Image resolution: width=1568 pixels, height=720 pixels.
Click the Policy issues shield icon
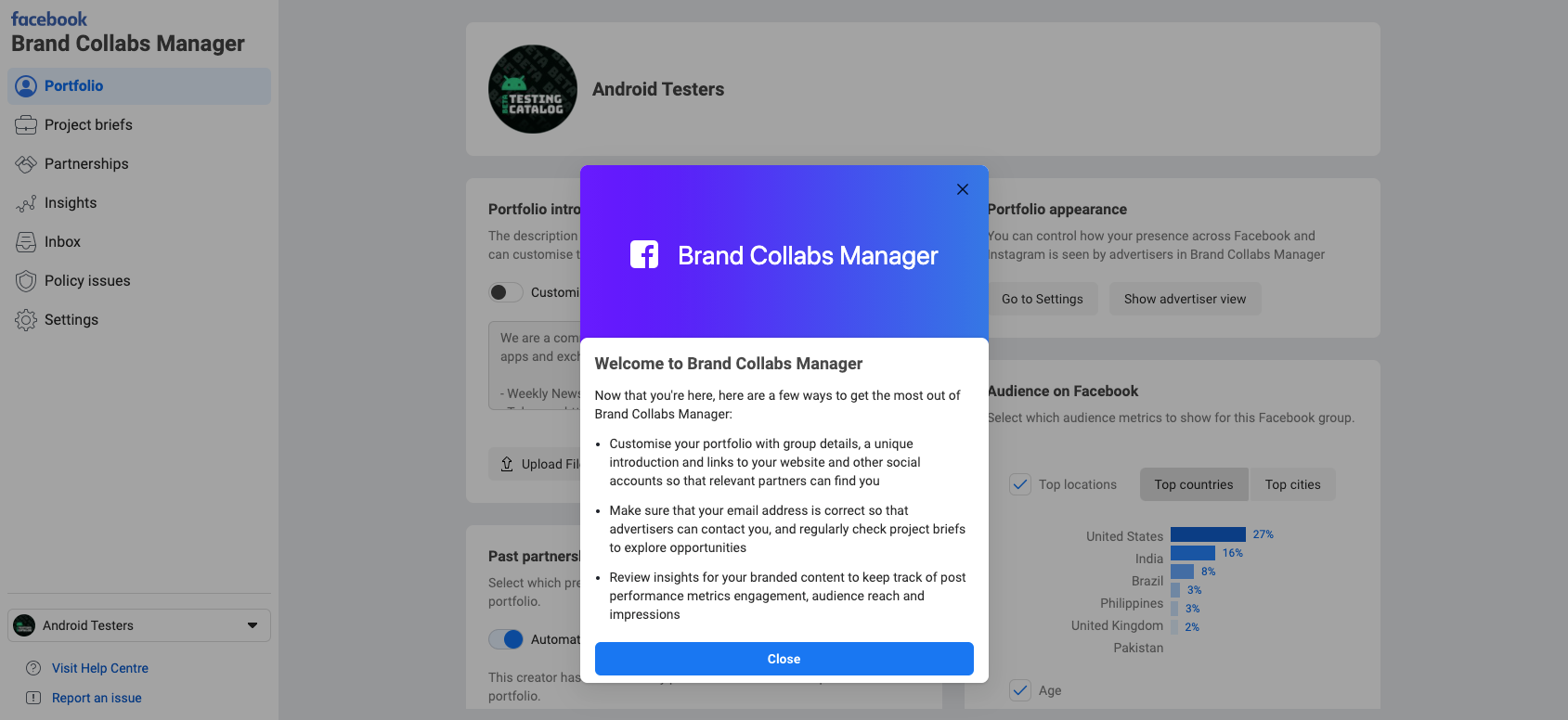click(26, 281)
